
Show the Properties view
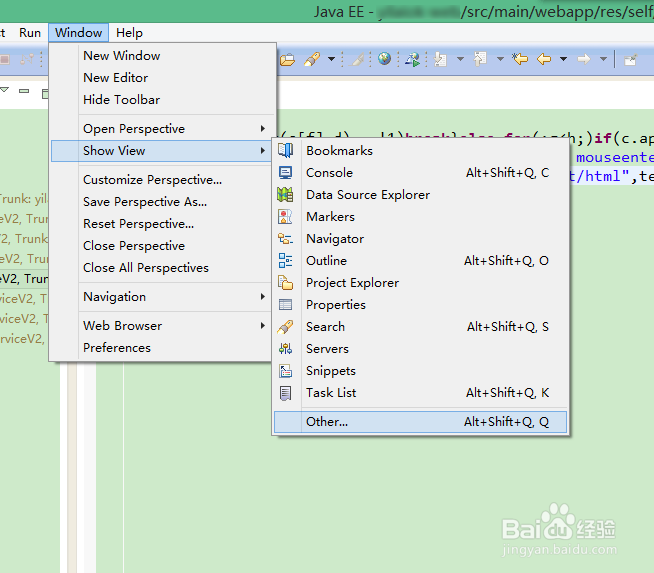(x=420, y=305)
